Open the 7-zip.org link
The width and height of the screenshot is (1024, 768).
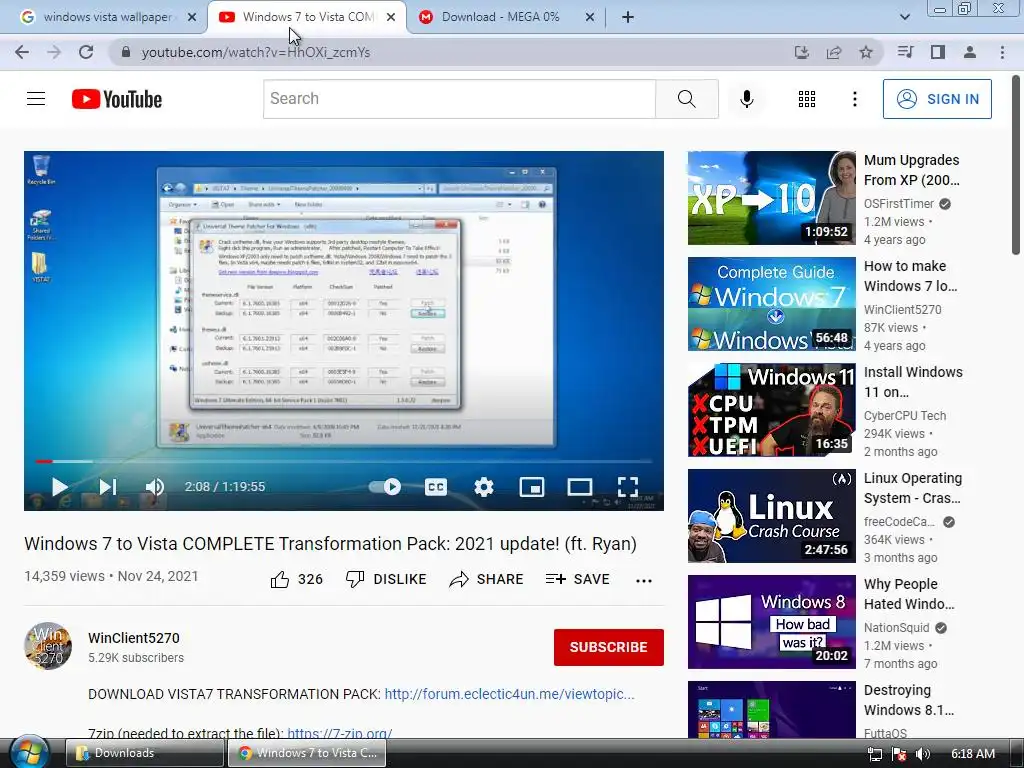[340, 733]
